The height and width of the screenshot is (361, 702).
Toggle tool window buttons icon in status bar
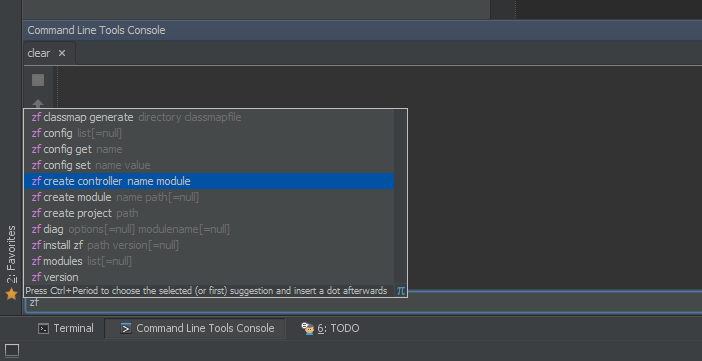pyautogui.click(x=12, y=350)
